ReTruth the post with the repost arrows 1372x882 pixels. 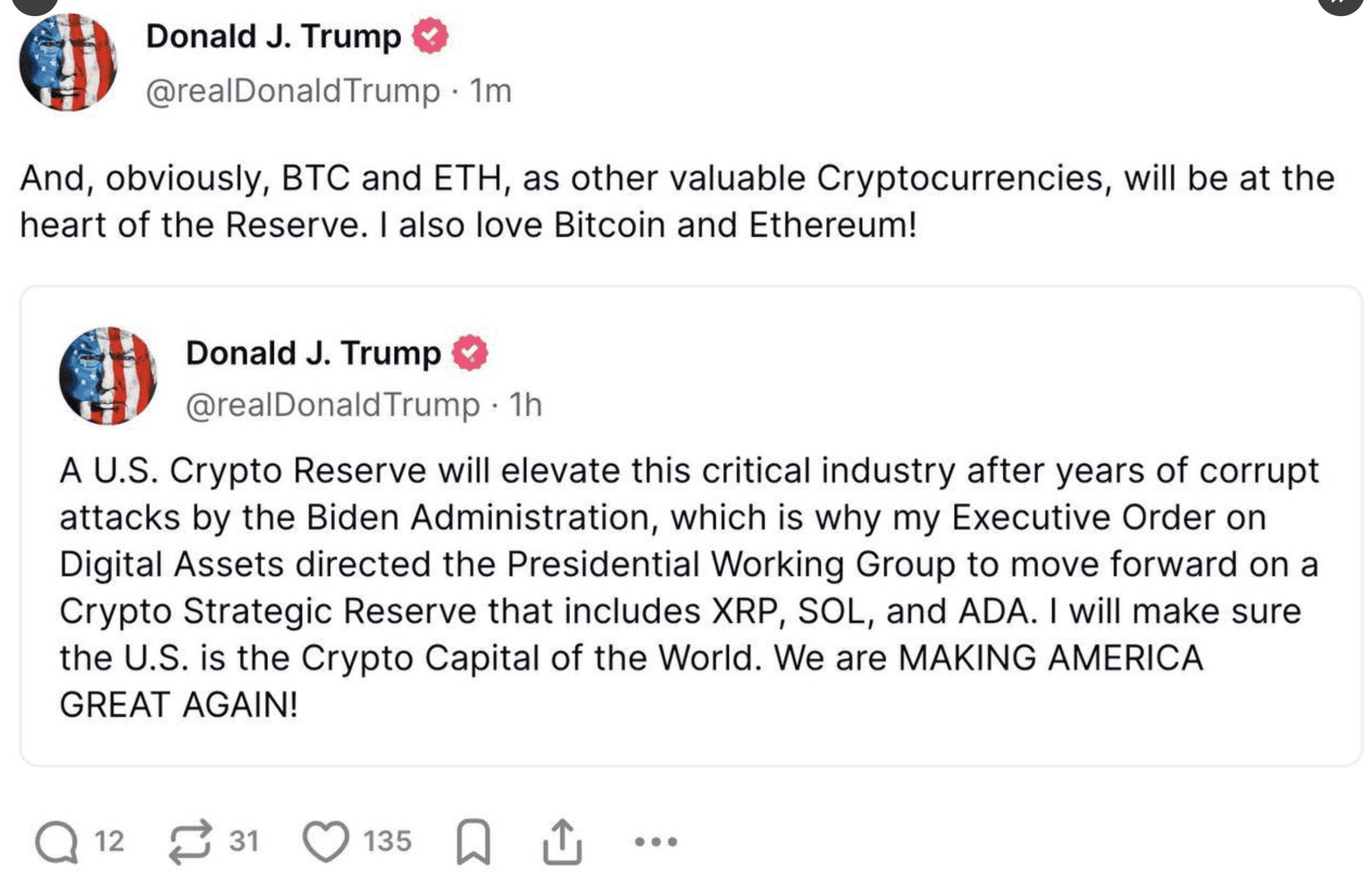pos(190,842)
